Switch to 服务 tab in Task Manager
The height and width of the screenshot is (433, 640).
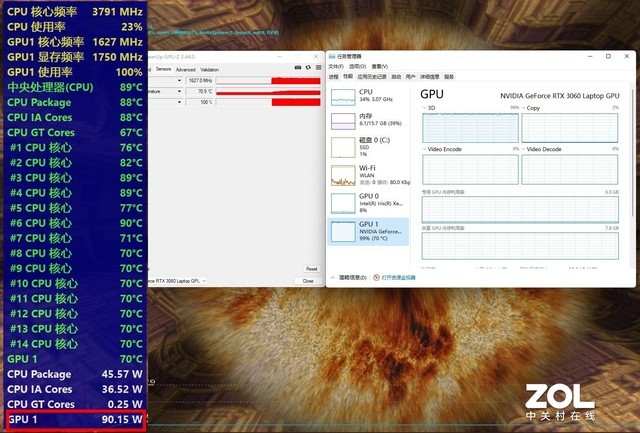coord(449,77)
